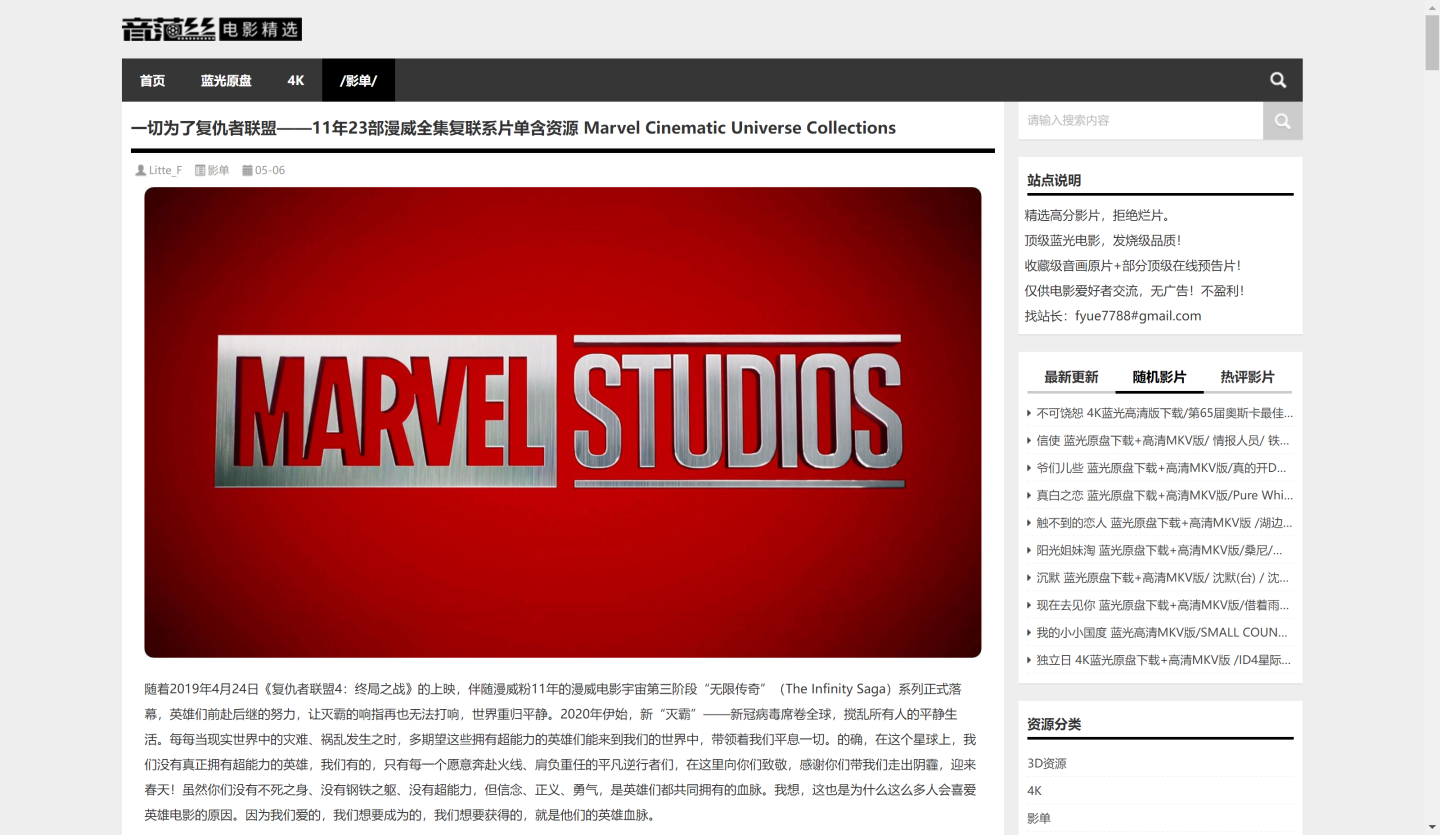Click the calendar icon beside 05-06
The image size is (1440, 835).
[247, 170]
